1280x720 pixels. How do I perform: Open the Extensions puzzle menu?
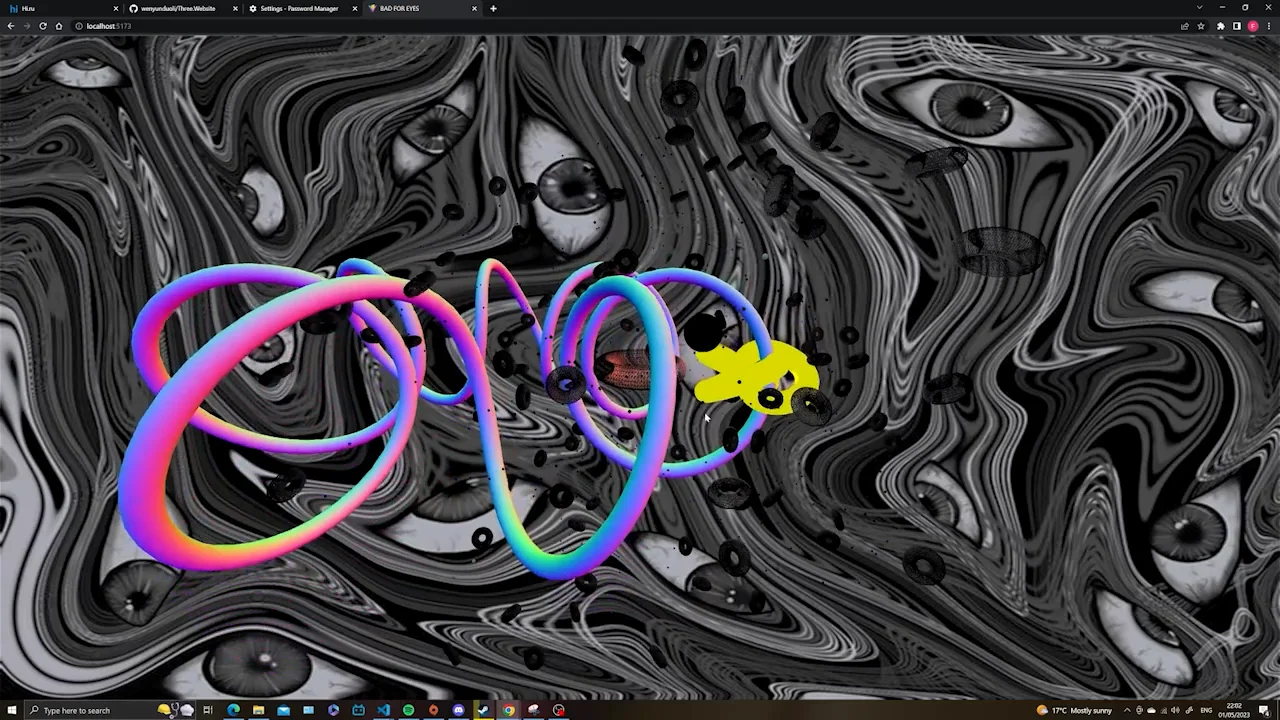1220,26
